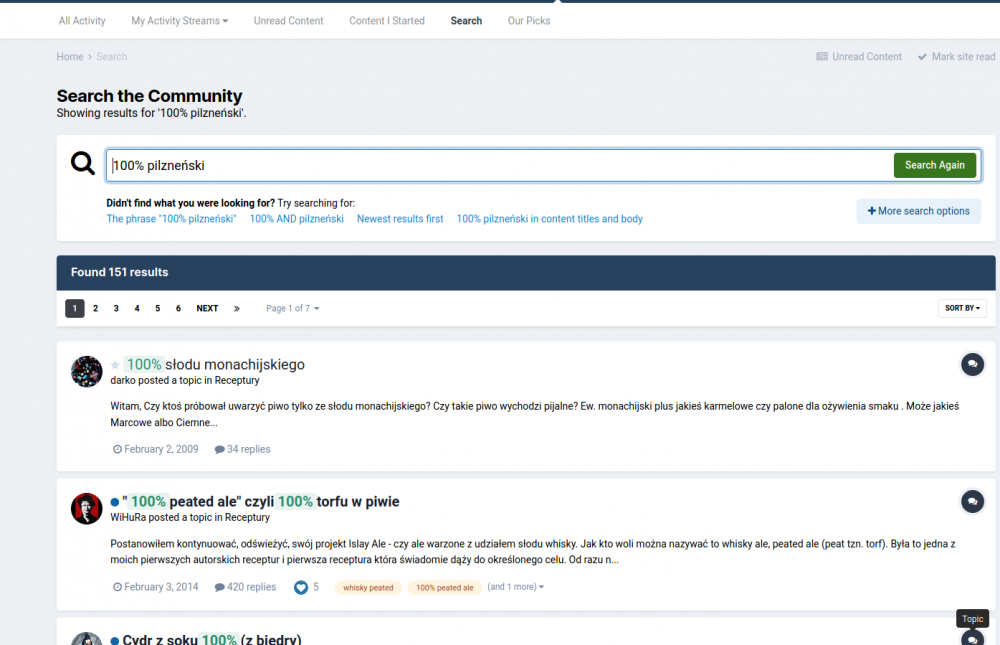Switch to the All Activity tab
The height and width of the screenshot is (645, 1000).
pyautogui.click(x=82, y=21)
